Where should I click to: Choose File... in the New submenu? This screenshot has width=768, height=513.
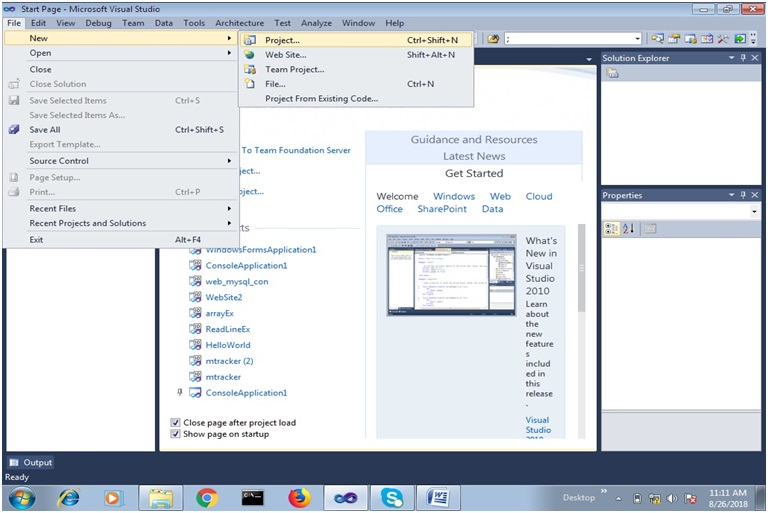pyautogui.click(x=356, y=84)
